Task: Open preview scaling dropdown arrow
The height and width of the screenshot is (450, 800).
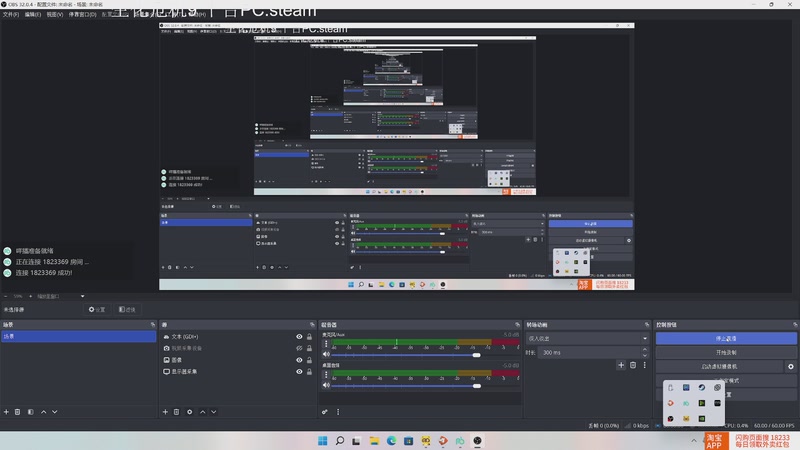Action: pyautogui.click(x=82, y=296)
